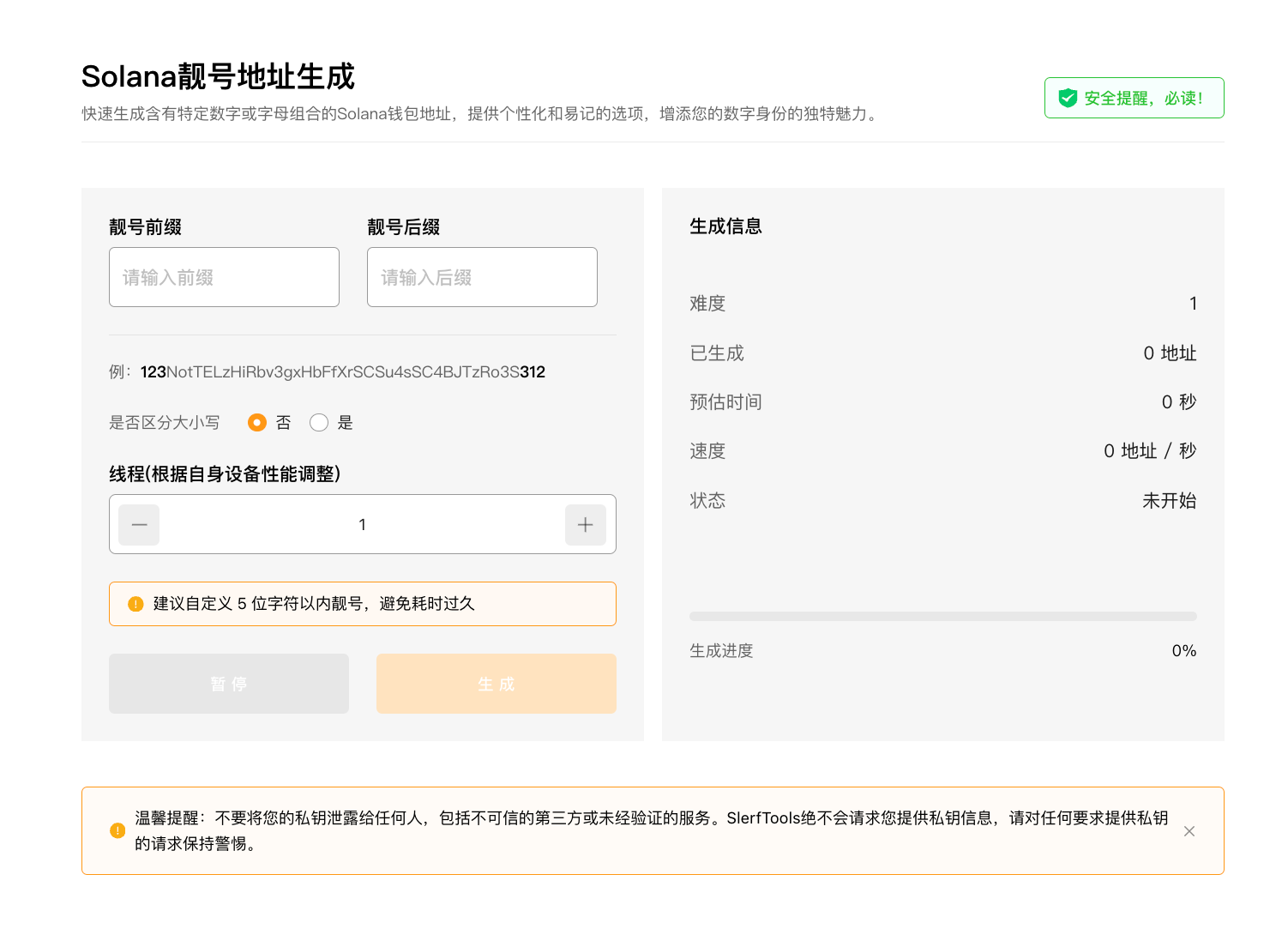
Task: Click the 建议自定义 5 位字符以内靓号 tip text
Action: (x=314, y=604)
